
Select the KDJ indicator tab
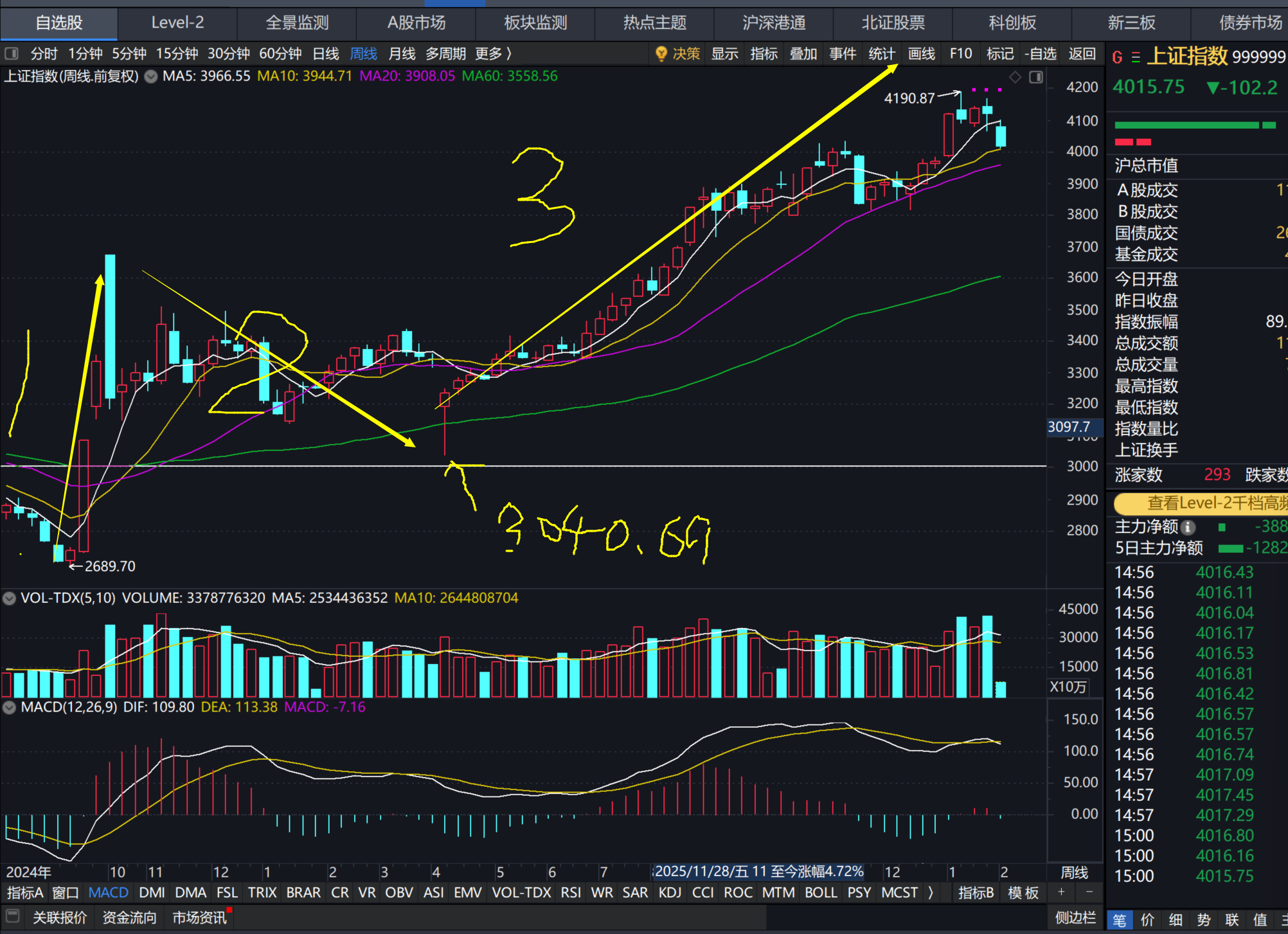[670, 892]
